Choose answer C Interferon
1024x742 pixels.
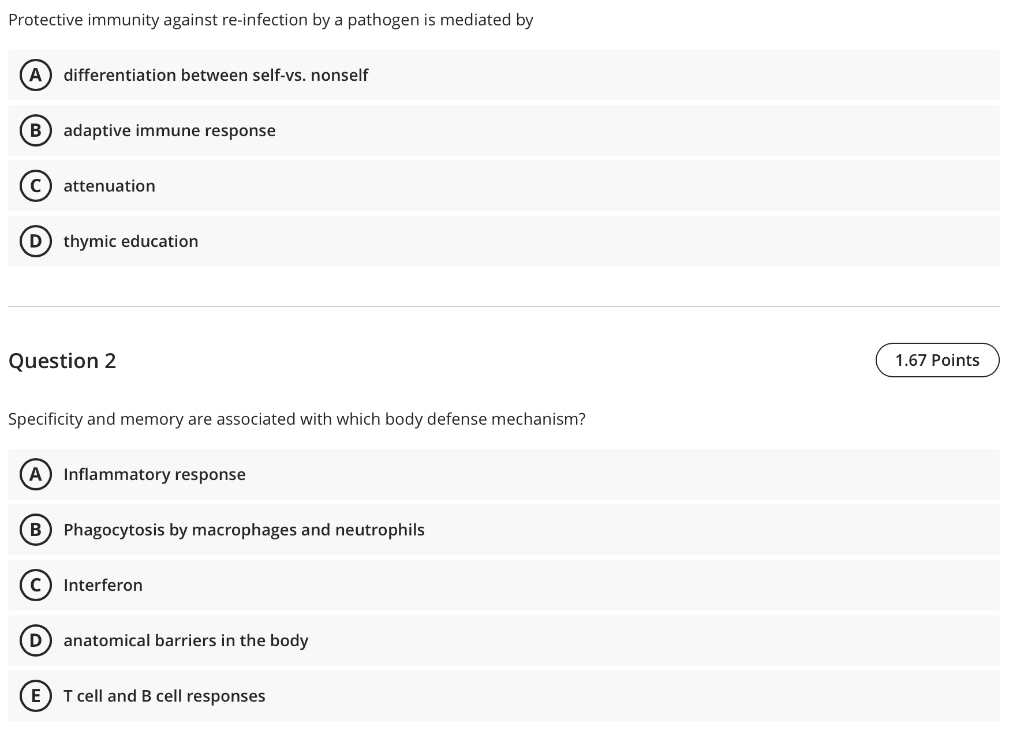coord(103,585)
